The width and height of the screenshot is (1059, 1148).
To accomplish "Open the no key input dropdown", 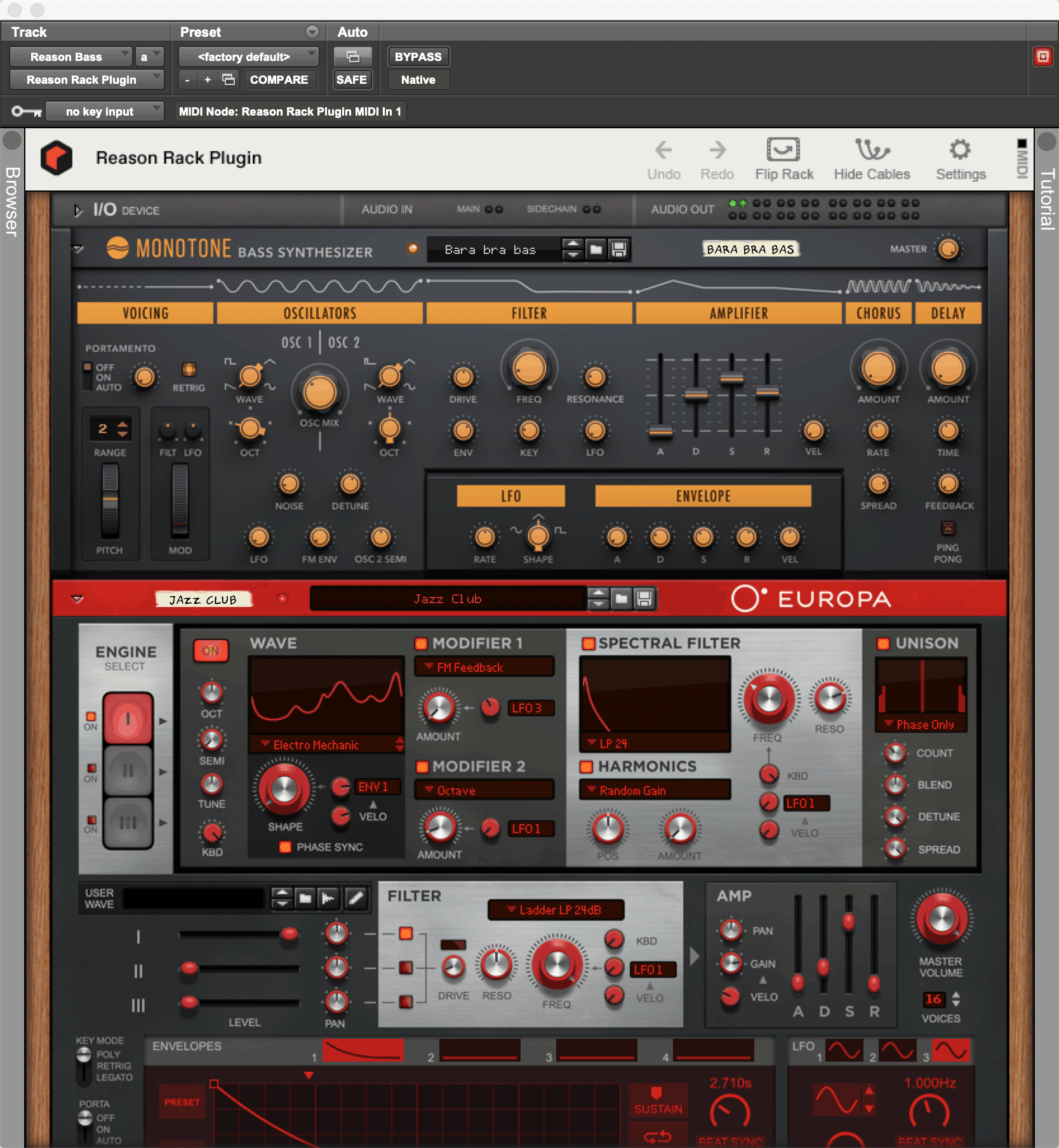I will 105,112.
